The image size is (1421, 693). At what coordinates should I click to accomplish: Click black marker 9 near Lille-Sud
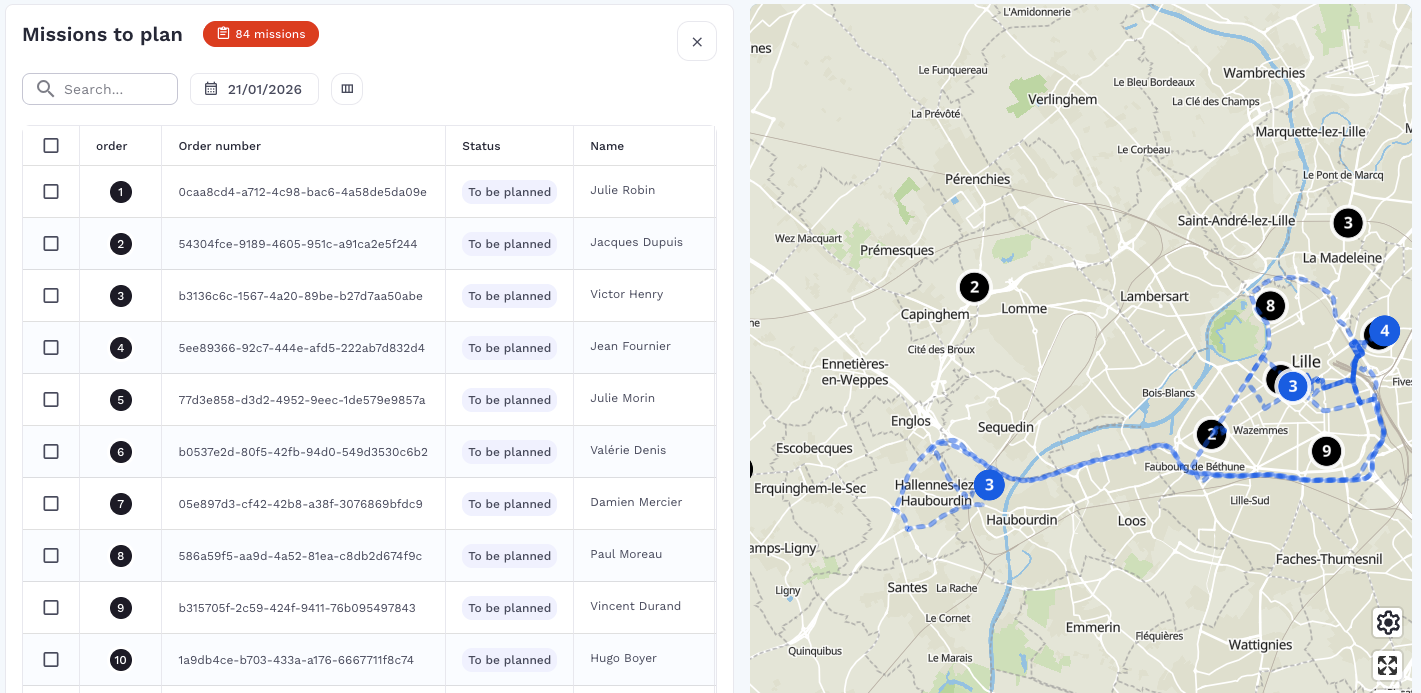1326,451
